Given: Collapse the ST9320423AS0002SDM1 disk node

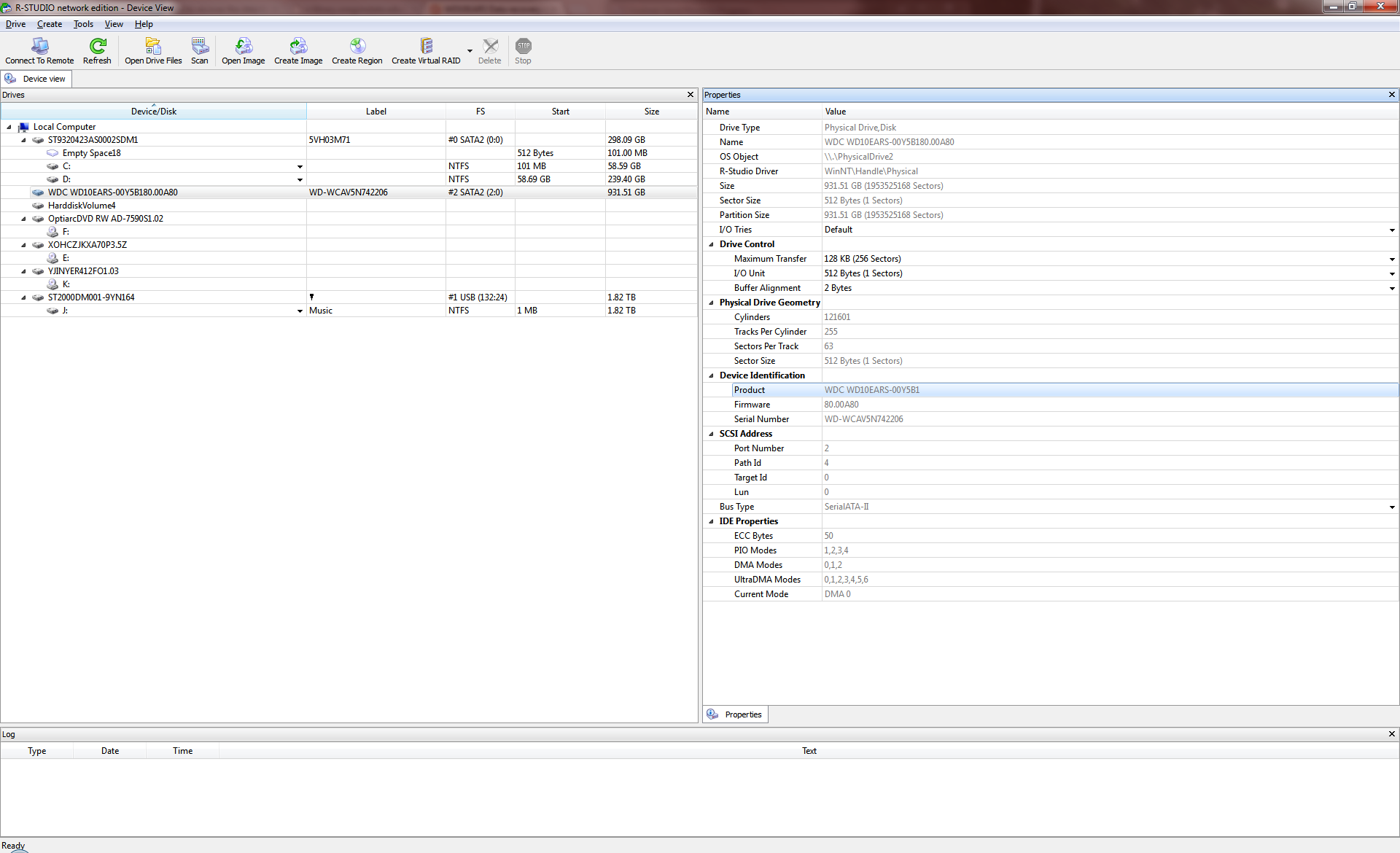Looking at the screenshot, I should tap(23, 140).
